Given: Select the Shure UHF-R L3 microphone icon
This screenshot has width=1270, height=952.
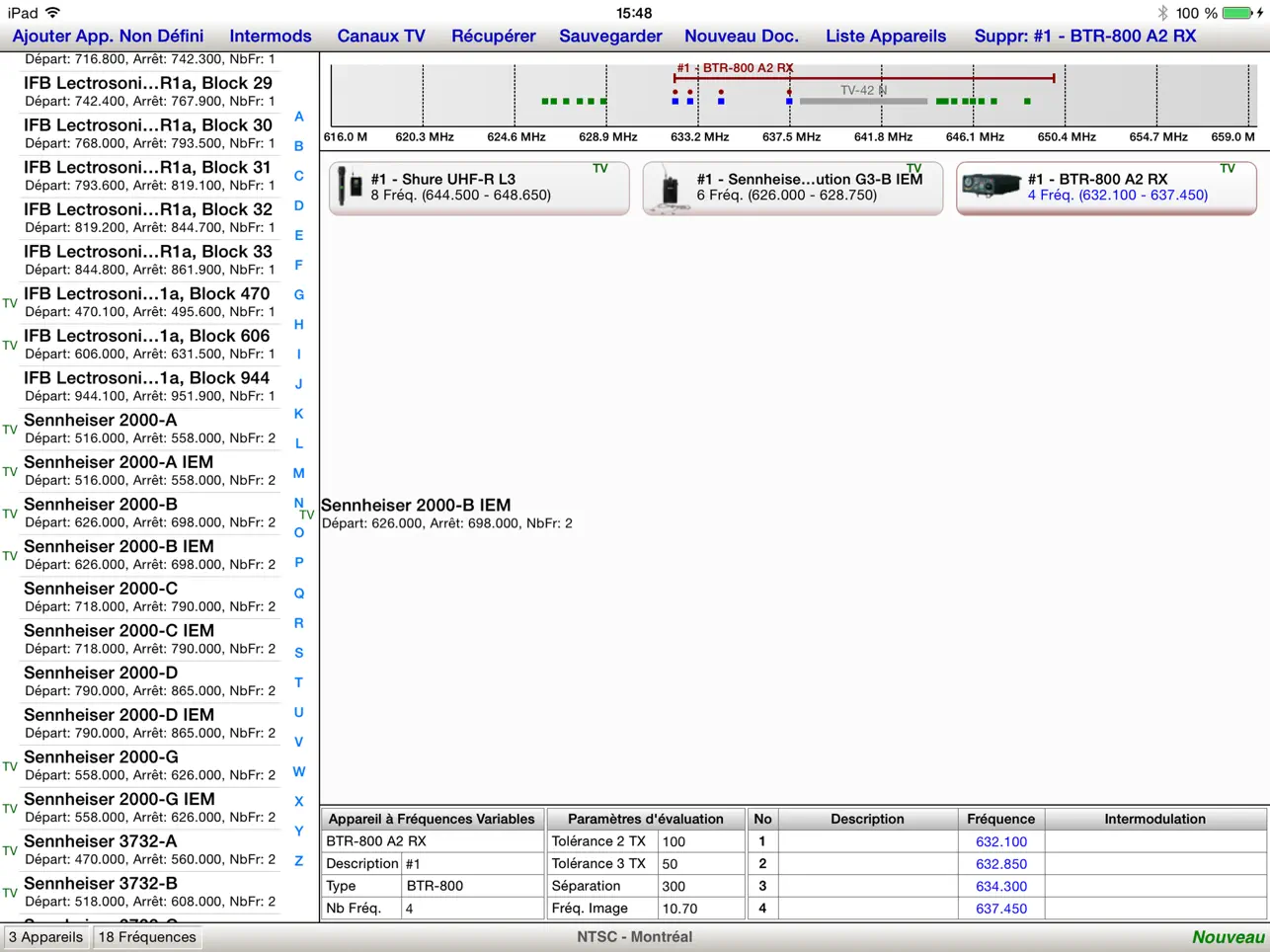Looking at the screenshot, I should click(351, 187).
